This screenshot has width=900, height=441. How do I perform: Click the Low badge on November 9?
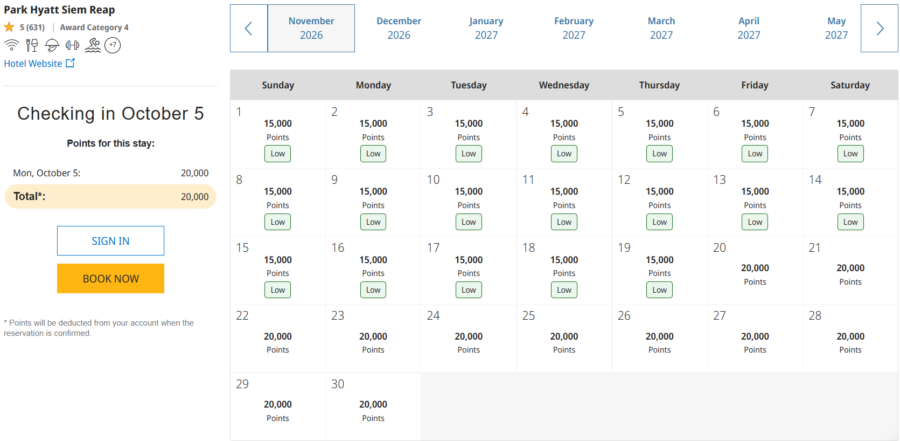pos(373,222)
